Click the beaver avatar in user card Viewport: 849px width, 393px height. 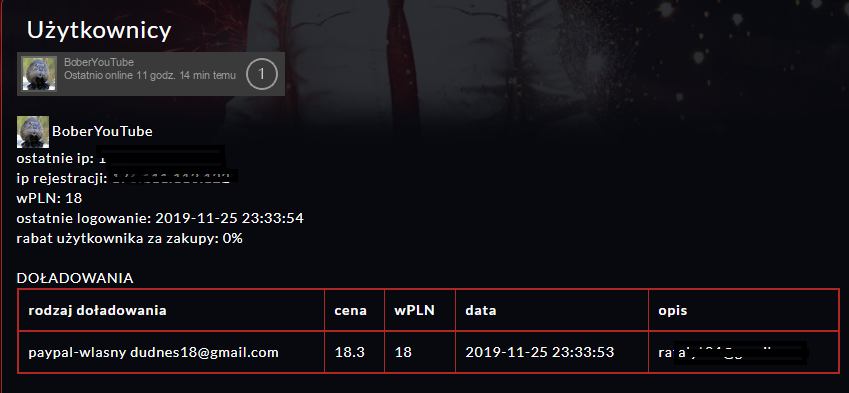click(x=39, y=74)
